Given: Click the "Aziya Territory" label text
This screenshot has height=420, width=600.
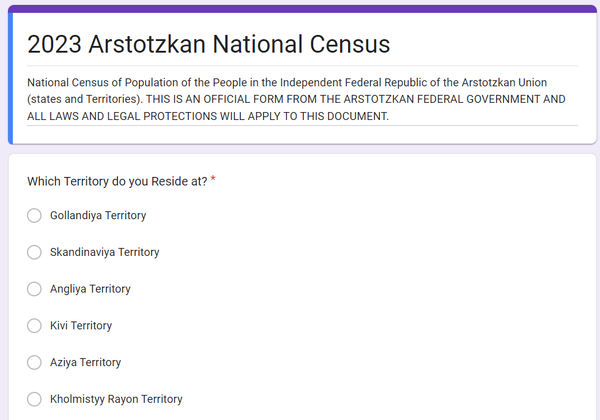Looking at the screenshot, I should [85, 362].
